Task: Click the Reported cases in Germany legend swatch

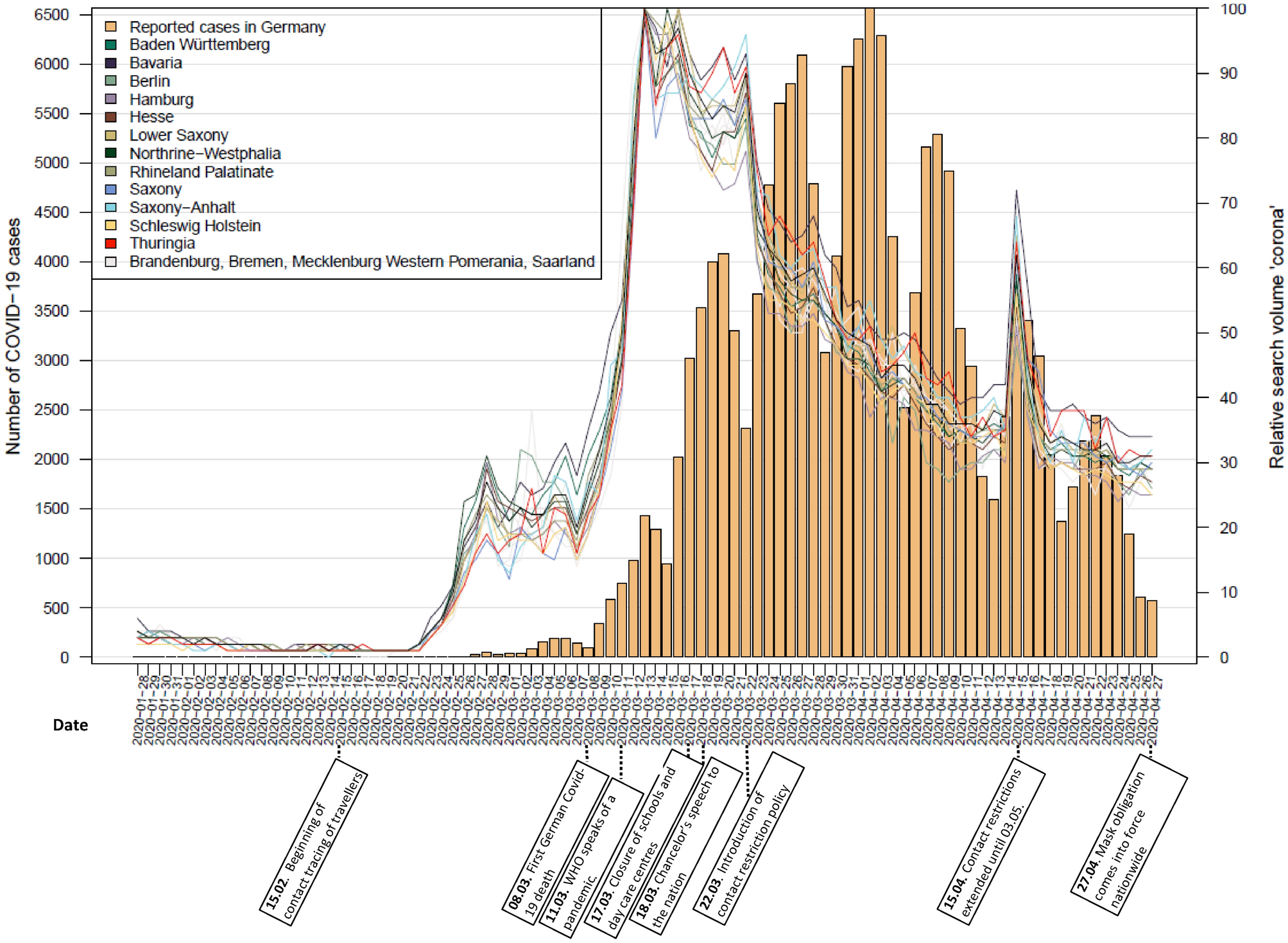Action: pos(111,27)
